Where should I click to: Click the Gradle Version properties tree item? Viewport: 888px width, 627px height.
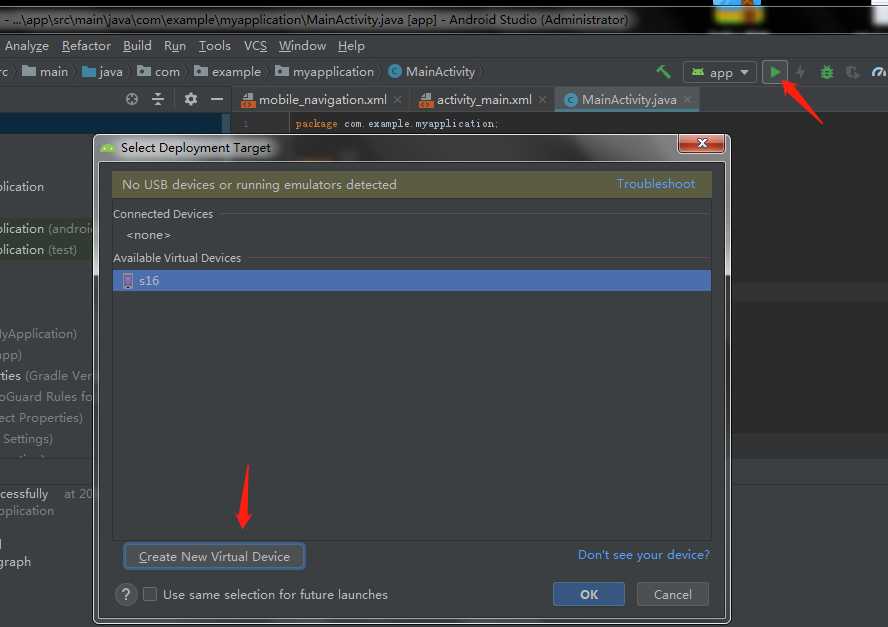point(46,376)
